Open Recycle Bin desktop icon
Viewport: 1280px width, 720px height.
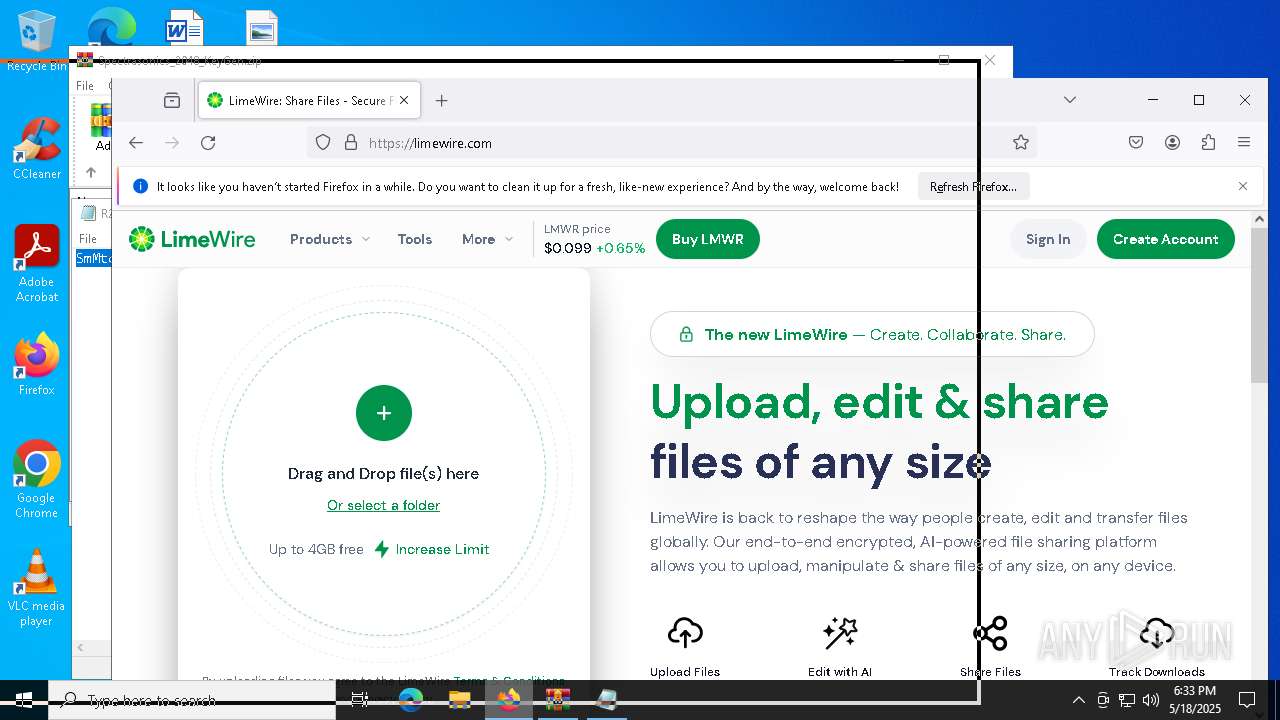pos(37,40)
